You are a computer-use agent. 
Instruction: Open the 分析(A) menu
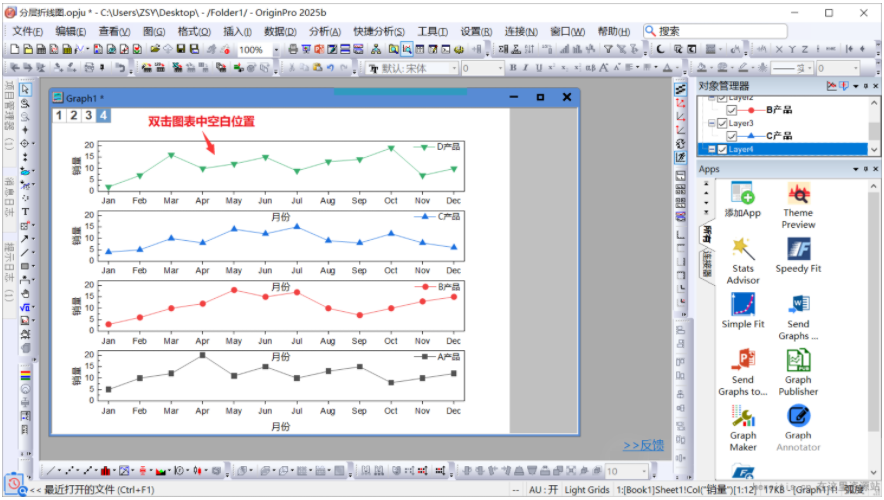(x=325, y=32)
